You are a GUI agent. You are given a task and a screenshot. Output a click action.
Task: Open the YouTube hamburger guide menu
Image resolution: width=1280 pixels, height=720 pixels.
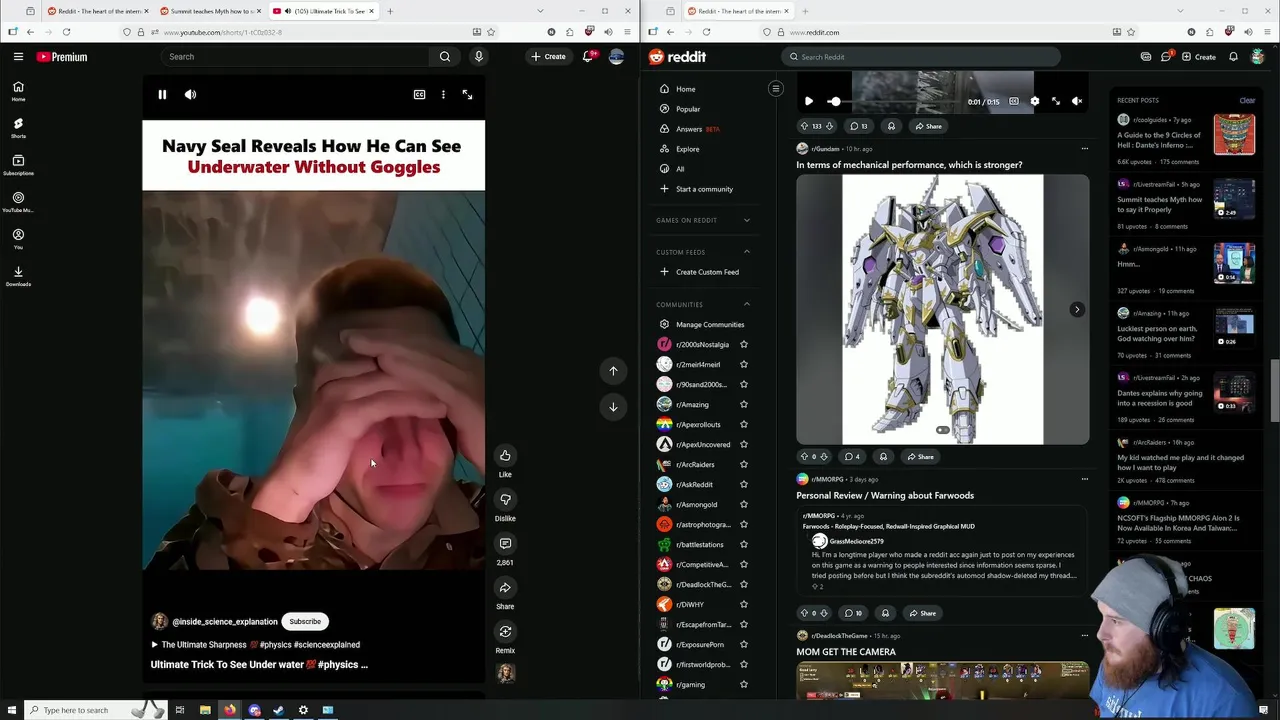coord(18,57)
